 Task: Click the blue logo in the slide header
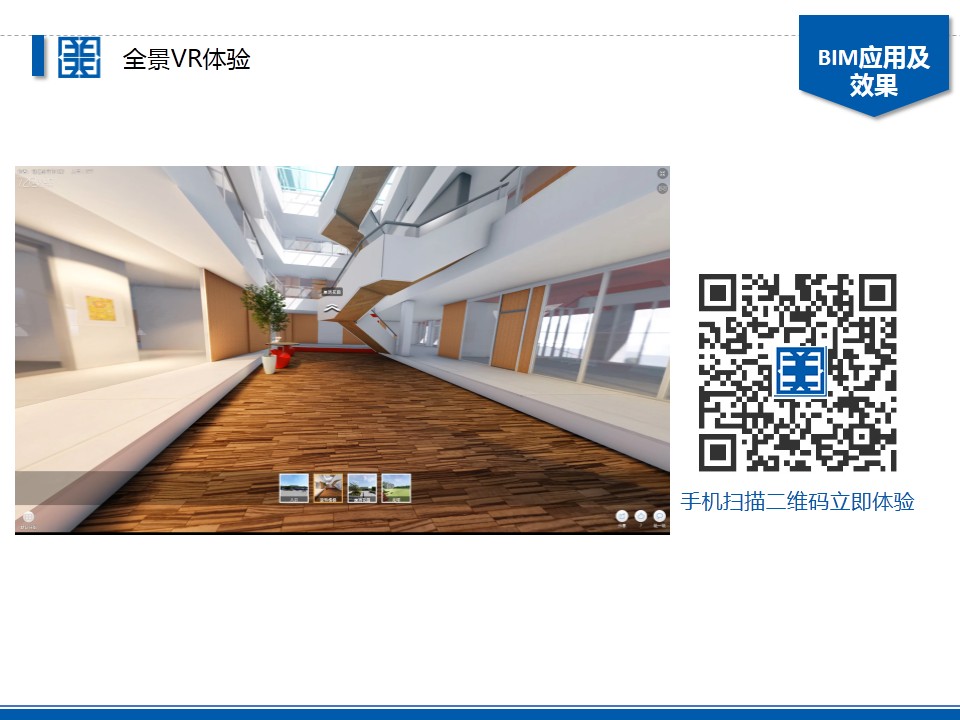(x=79, y=58)
